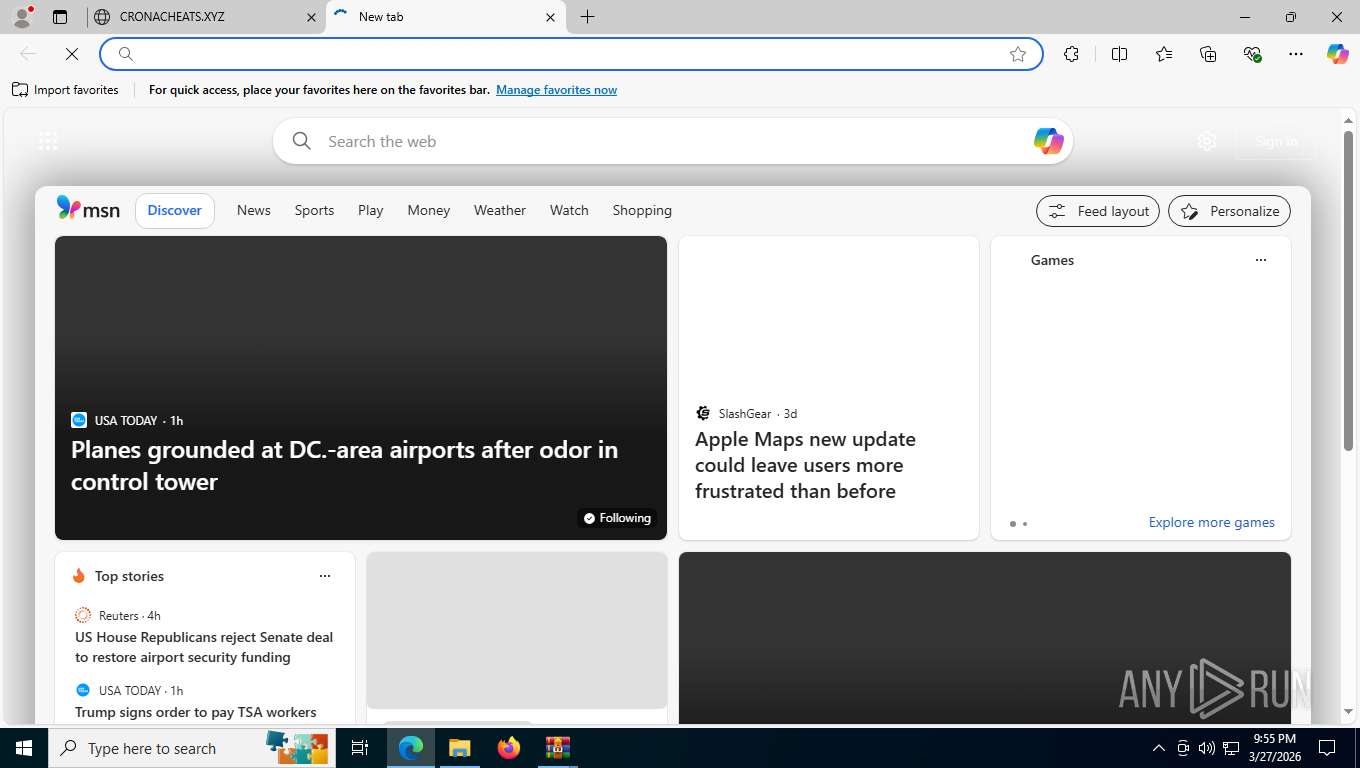Toggle split screen view
1360x768 pixels.
click(1120, 54)
